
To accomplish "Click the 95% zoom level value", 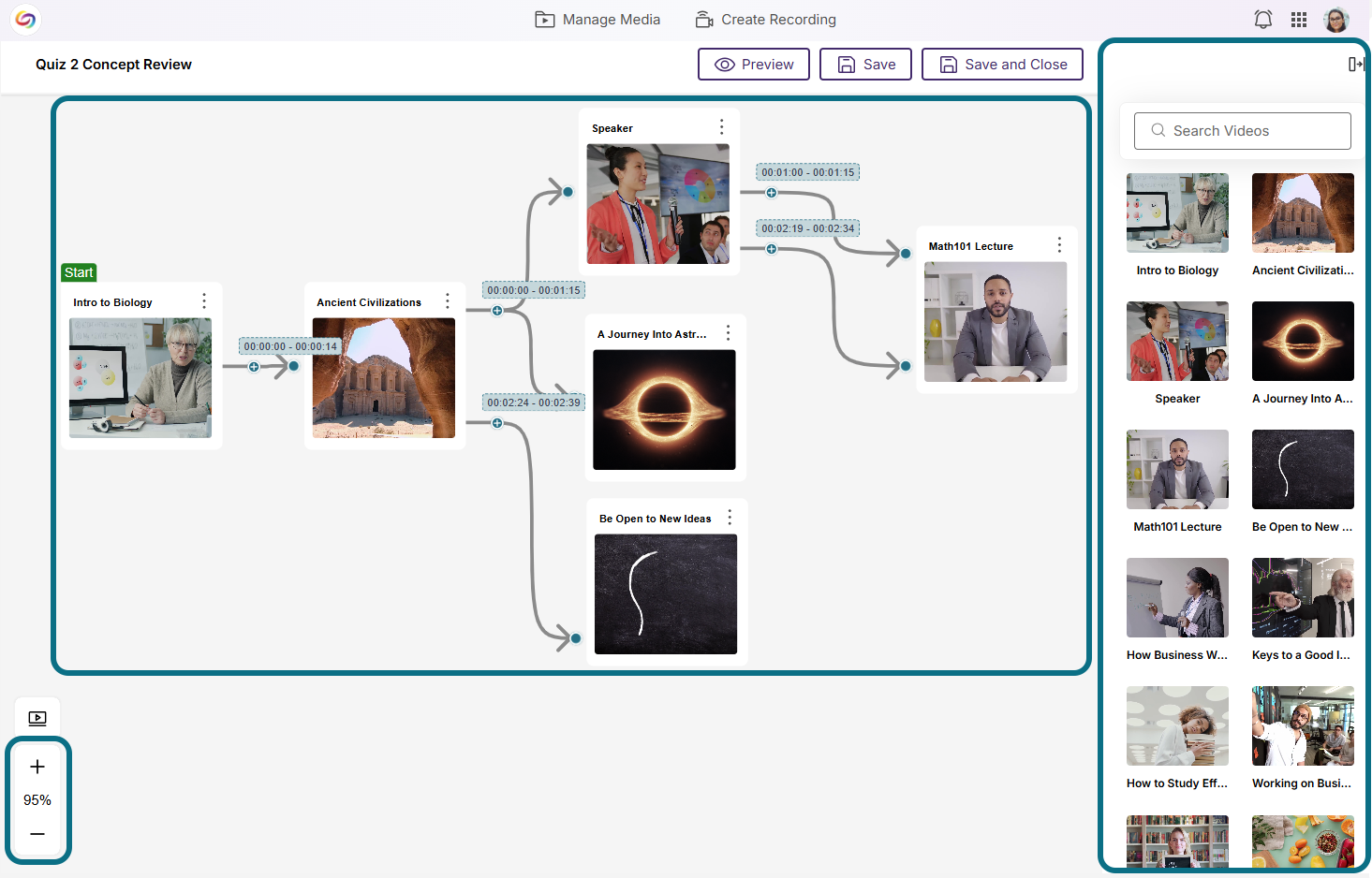I will (x=37, y=800).
